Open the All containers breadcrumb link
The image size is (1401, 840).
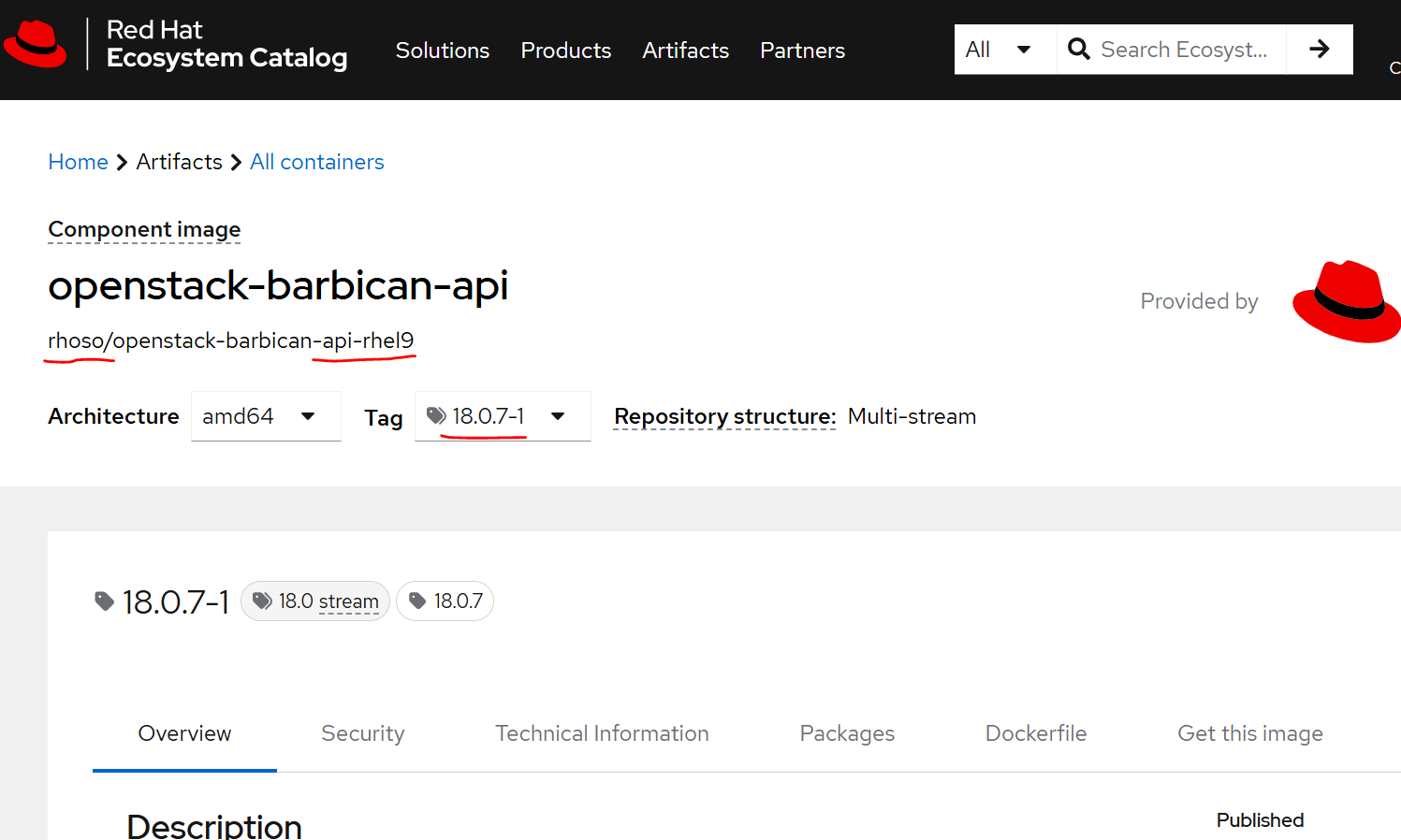[316, 162]
